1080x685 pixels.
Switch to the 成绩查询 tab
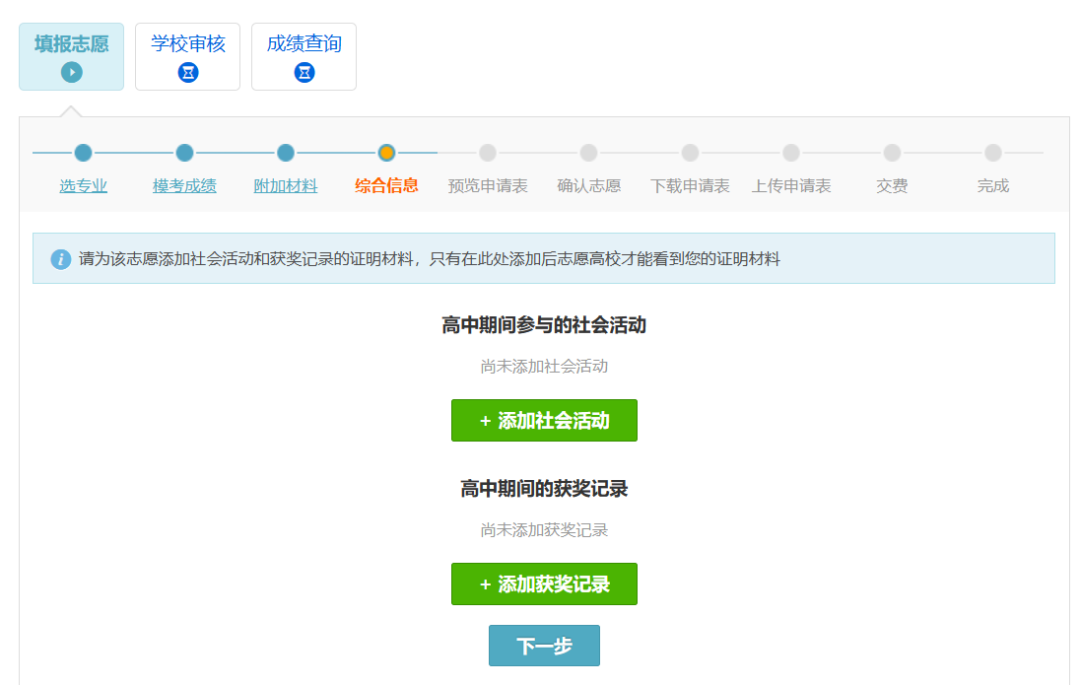point(304,45)
